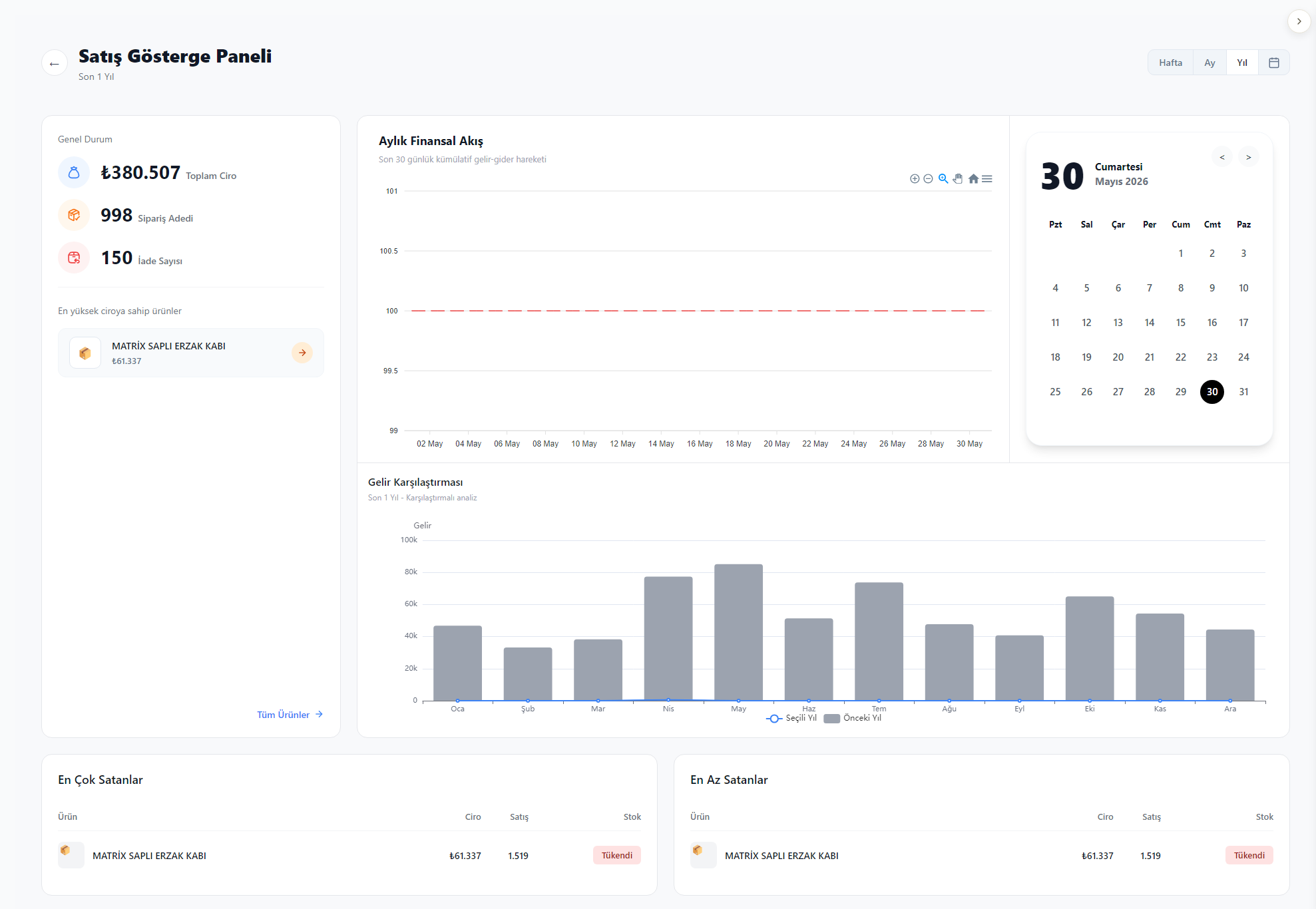Switch to the Hafta period tab
This screenshot has height=909, width=1316.
click(x=1170, y=63)
